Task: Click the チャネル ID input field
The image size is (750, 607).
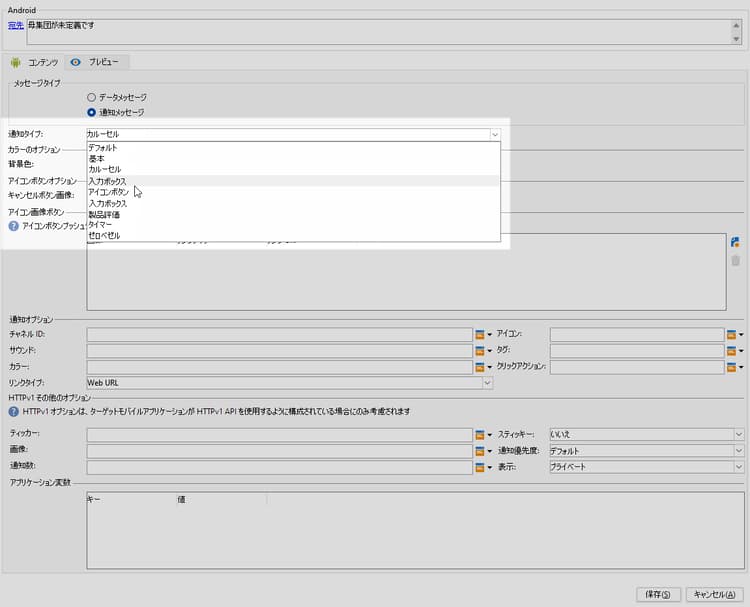Action: pyautogui.click(x=280, y=335)
